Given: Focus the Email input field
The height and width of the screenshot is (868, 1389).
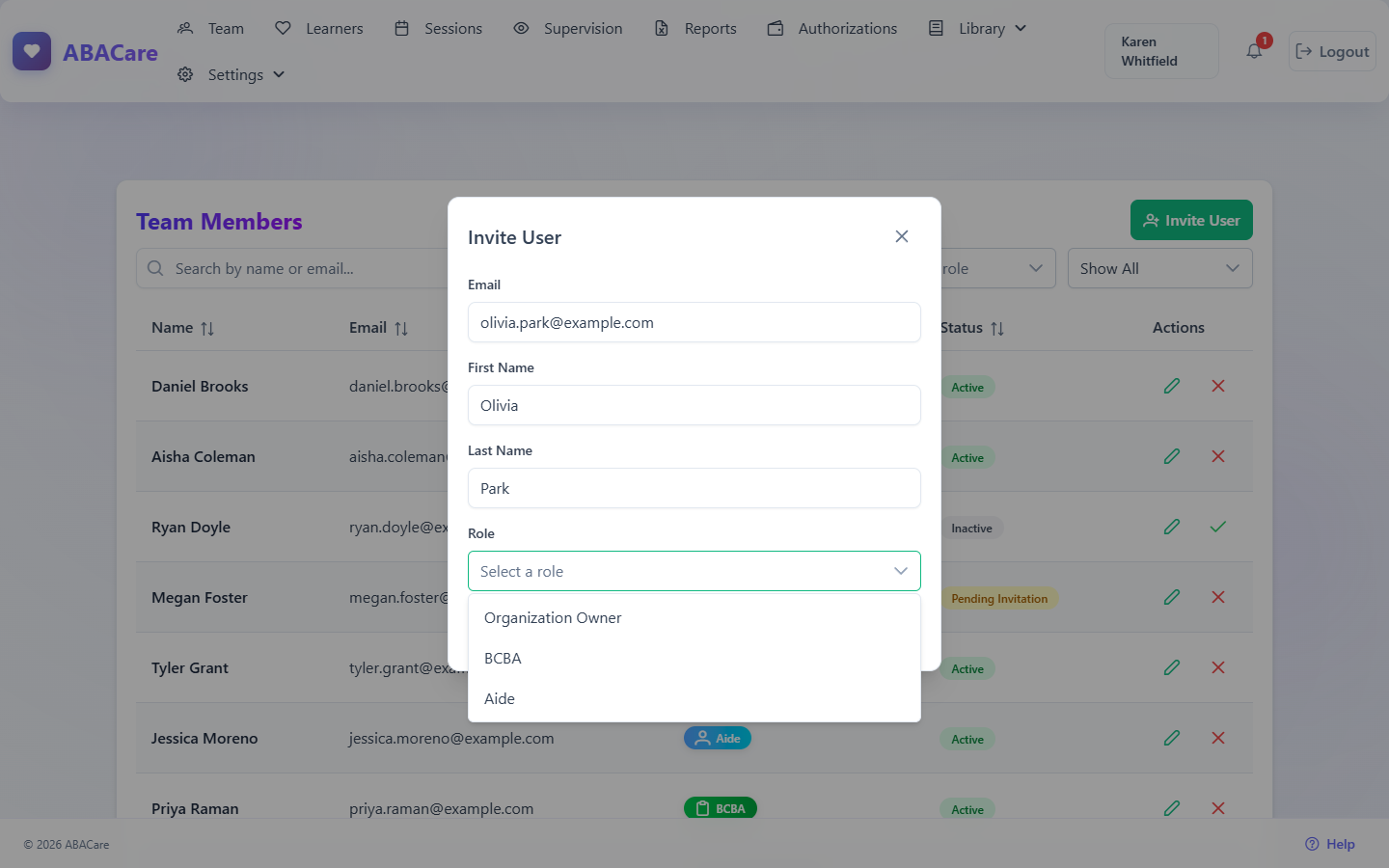Looking at the screenshot, I should point(694,322).
